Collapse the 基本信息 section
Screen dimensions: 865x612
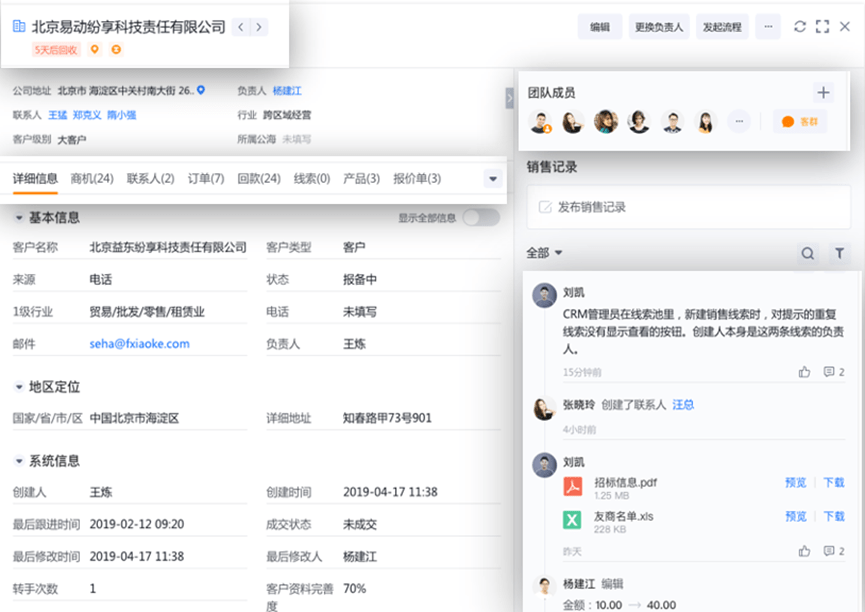19,218
